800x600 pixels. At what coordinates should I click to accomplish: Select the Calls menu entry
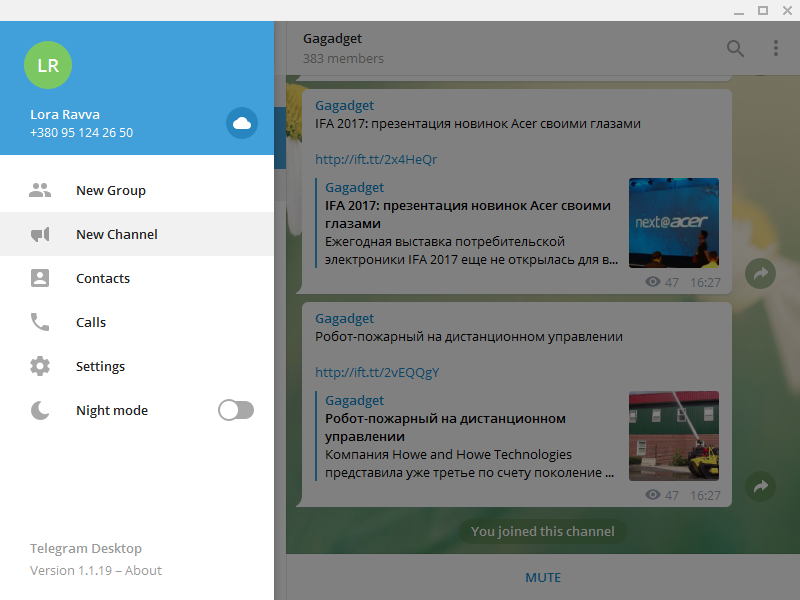coord(91,322)
